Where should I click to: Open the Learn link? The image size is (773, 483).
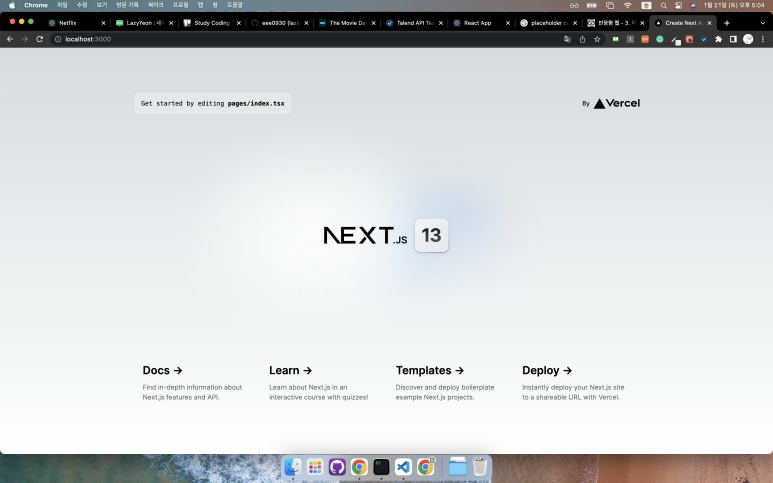(290, 370)
